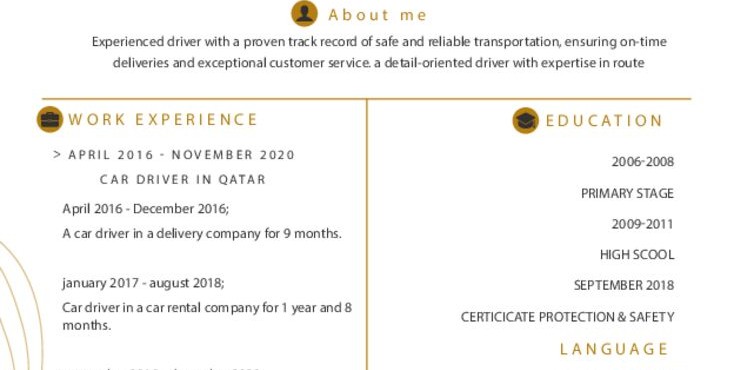Click the delivery company for 9 months text
Viewport: 734px width, 370px height.
[x=202, y=233]
